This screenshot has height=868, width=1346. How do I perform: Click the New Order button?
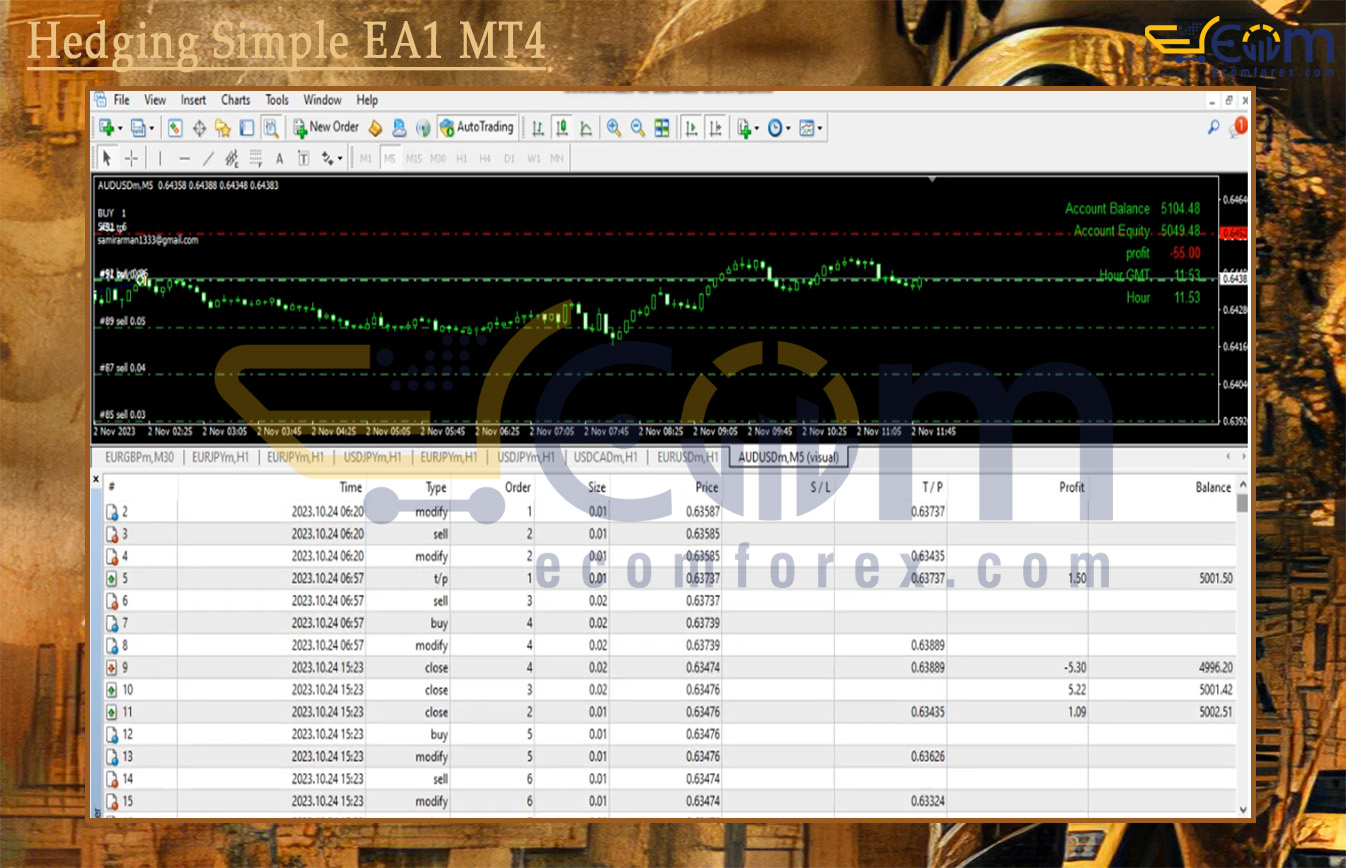point(325,127)
